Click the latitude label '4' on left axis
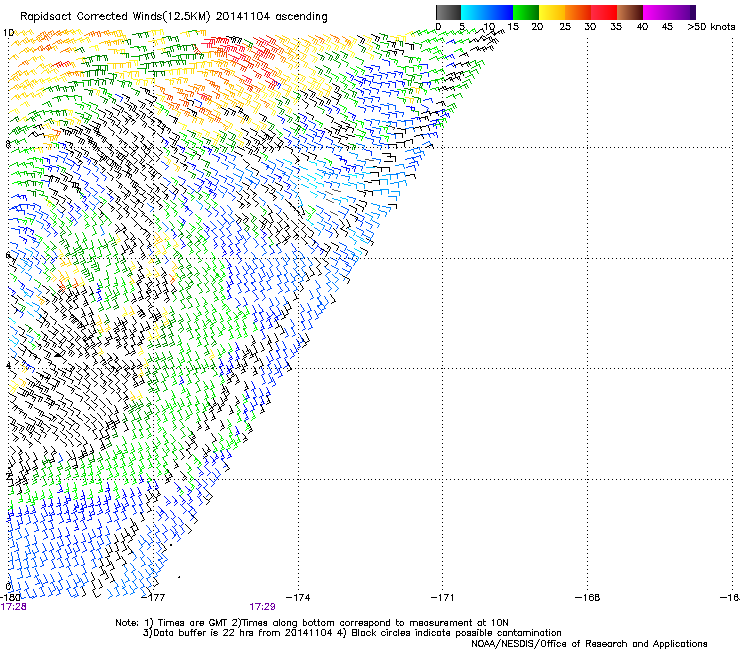This screenshot has height=650, width=740. [x=8, y=366]
